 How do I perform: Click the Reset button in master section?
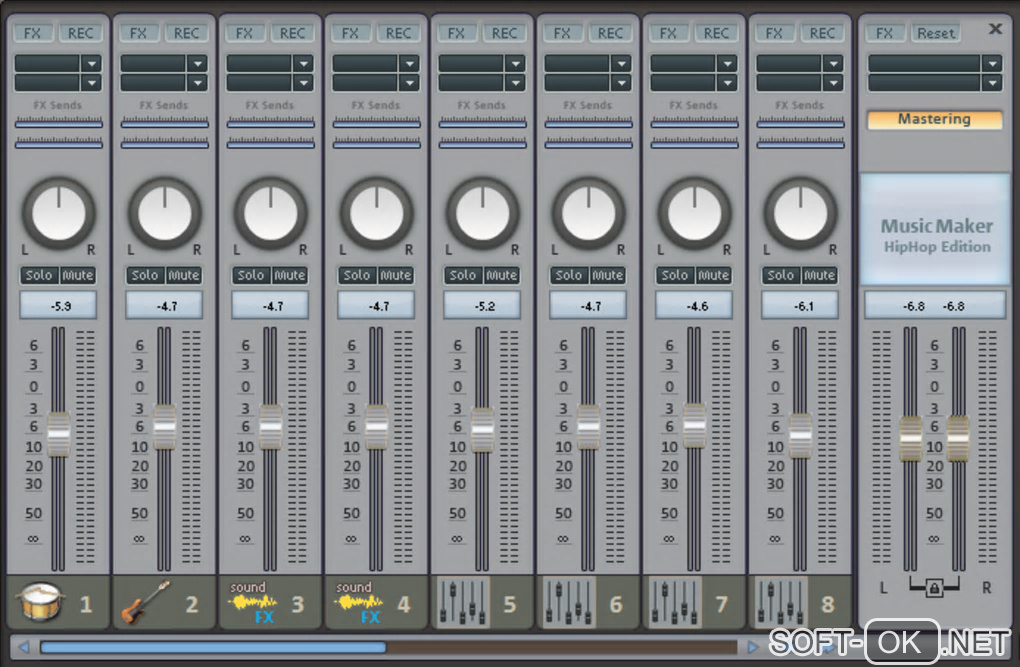coord(935,33)
